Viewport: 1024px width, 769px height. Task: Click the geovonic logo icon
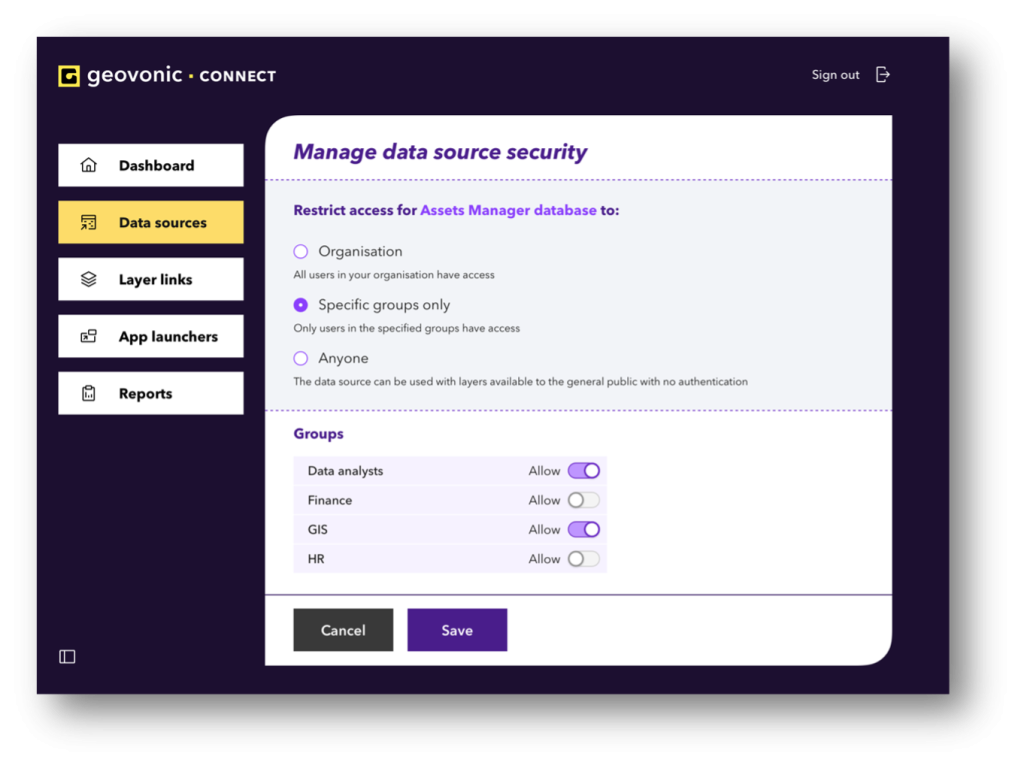click(69, 76)
